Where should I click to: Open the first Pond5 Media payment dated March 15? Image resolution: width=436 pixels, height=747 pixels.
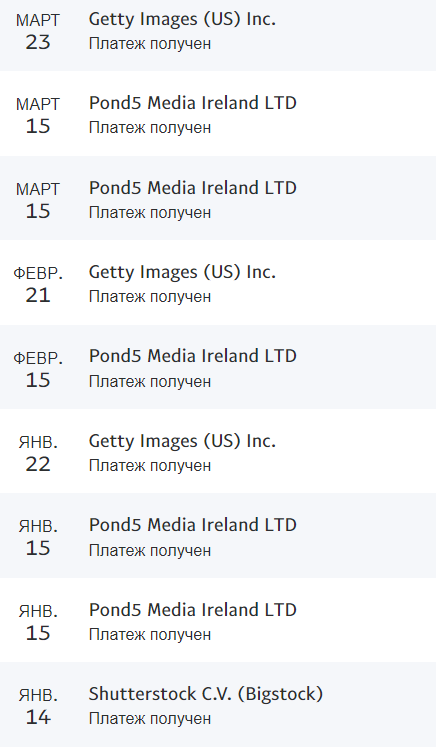tap(218, 114)
